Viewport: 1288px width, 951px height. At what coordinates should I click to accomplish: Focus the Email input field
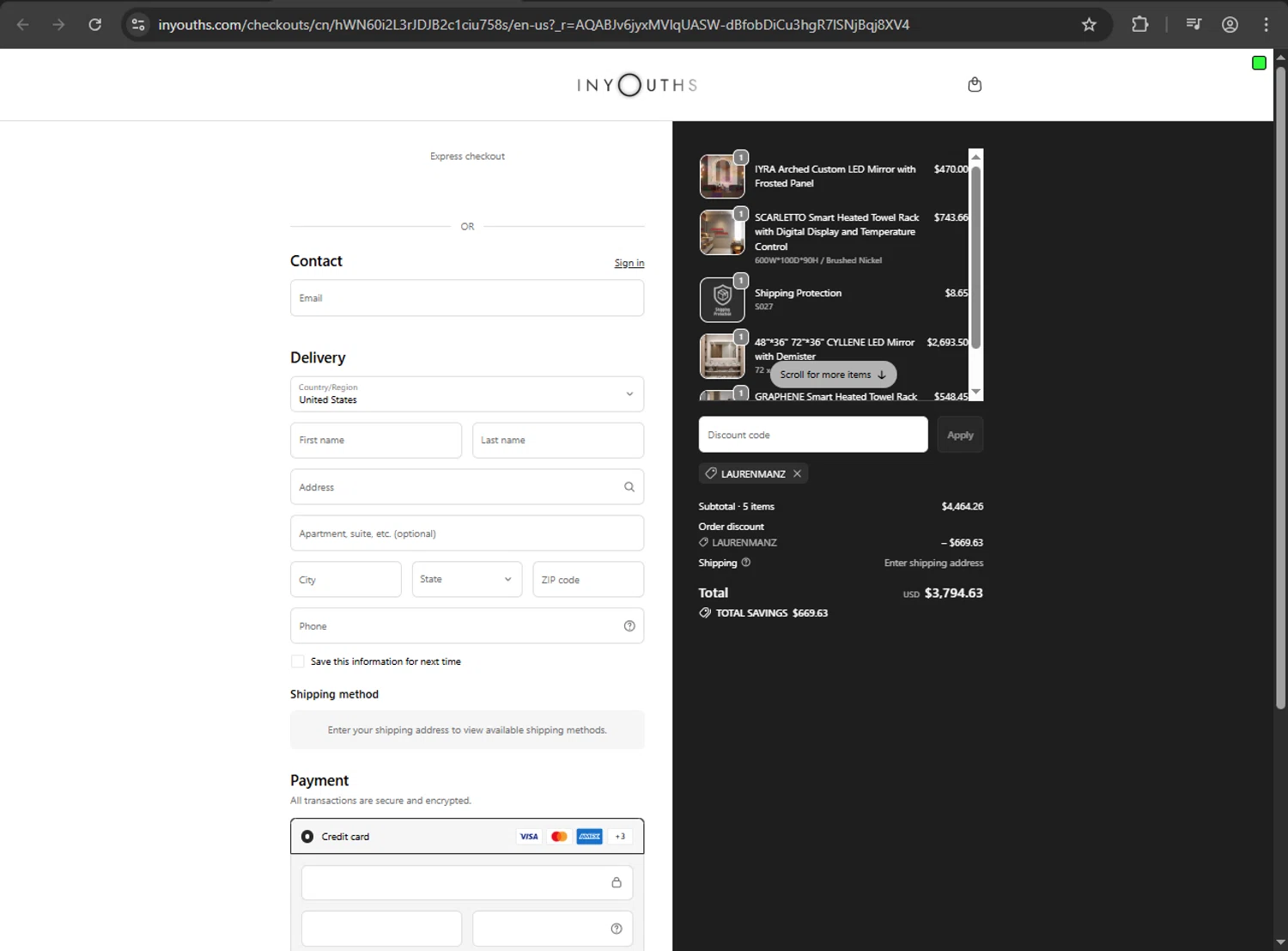467,298
